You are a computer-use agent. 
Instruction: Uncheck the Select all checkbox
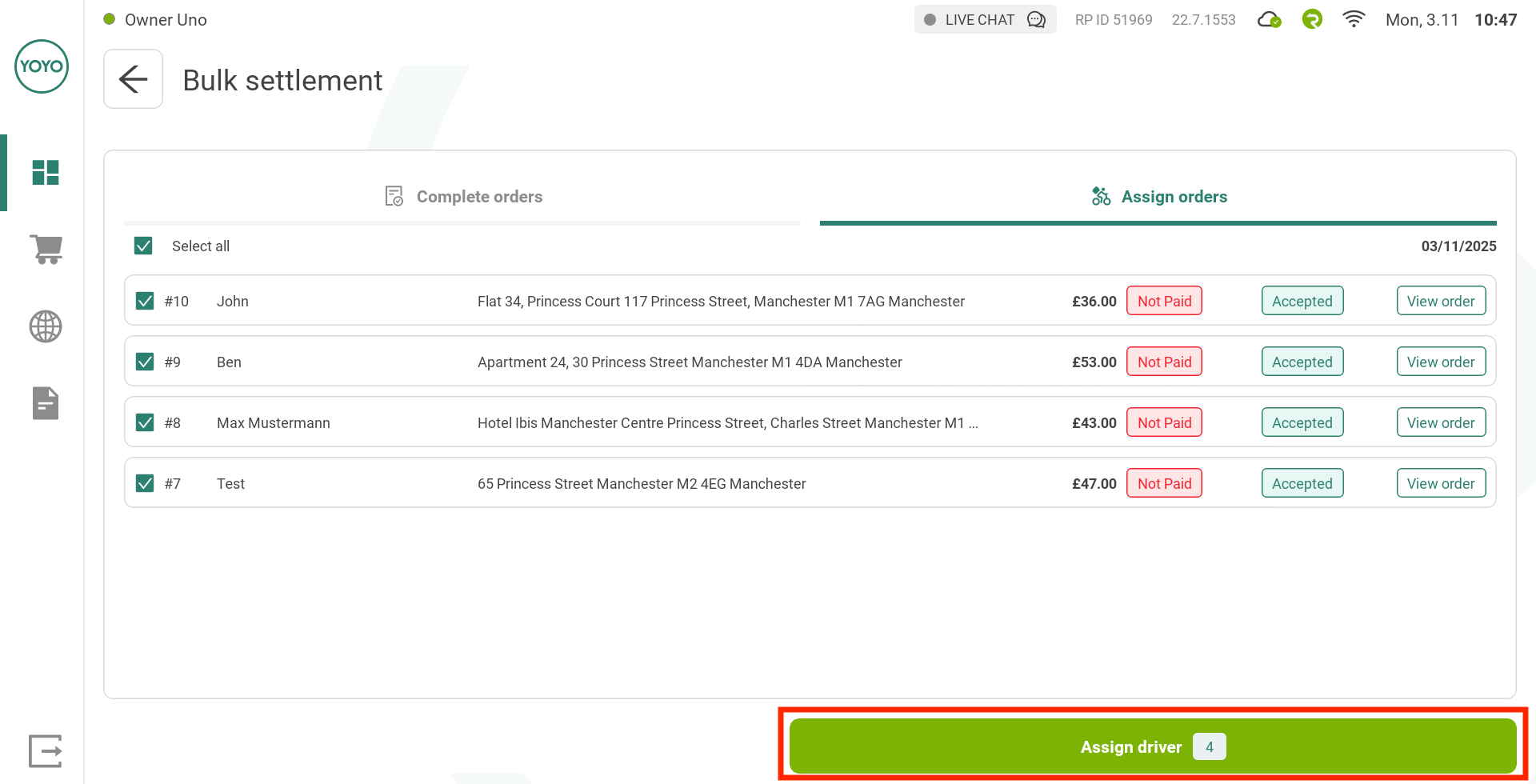144,246
